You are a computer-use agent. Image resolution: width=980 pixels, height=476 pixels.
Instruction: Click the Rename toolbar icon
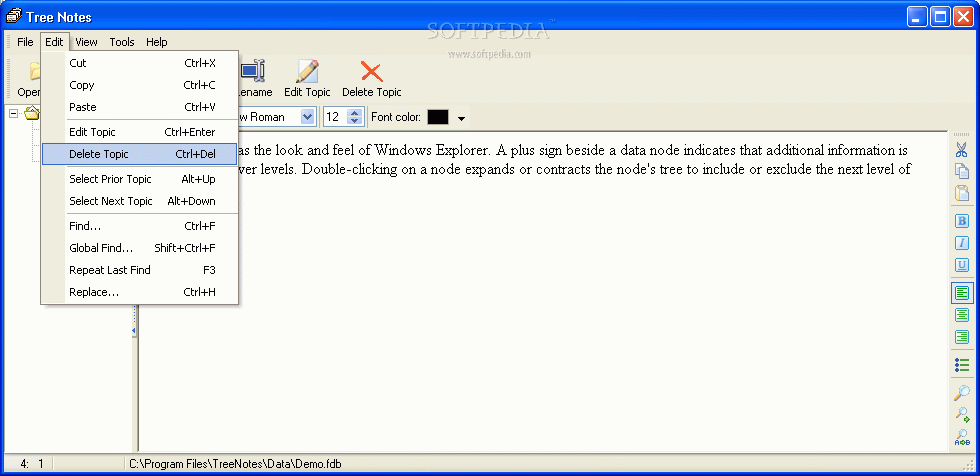pyautogui.click(x=253, y=71)
